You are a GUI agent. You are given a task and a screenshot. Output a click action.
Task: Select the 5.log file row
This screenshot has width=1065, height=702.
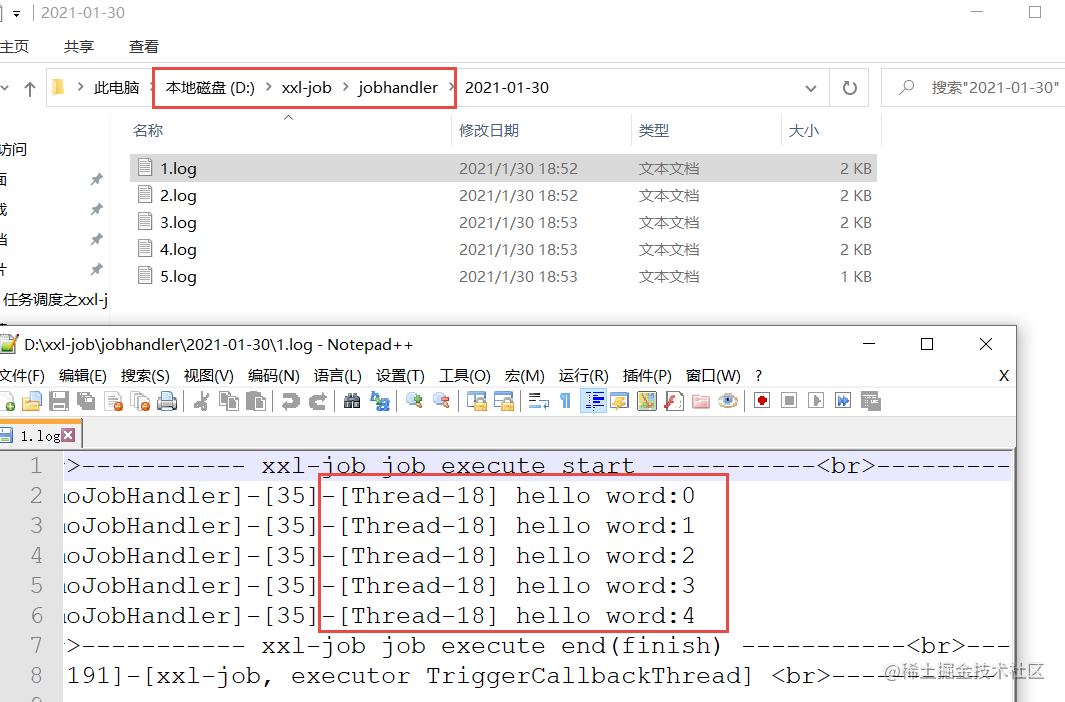pyautogui.click(x=503, y=276)
